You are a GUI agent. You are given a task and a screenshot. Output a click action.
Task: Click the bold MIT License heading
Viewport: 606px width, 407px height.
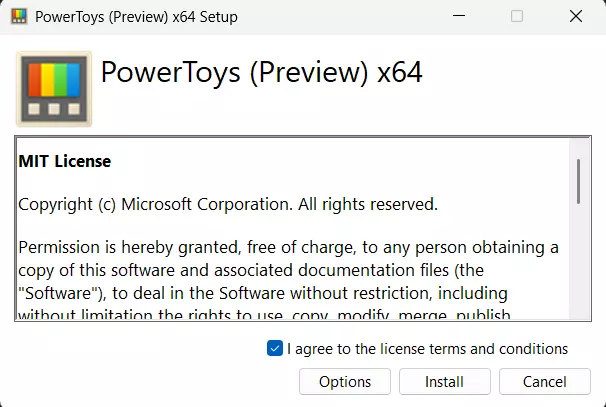pos(65,161)
